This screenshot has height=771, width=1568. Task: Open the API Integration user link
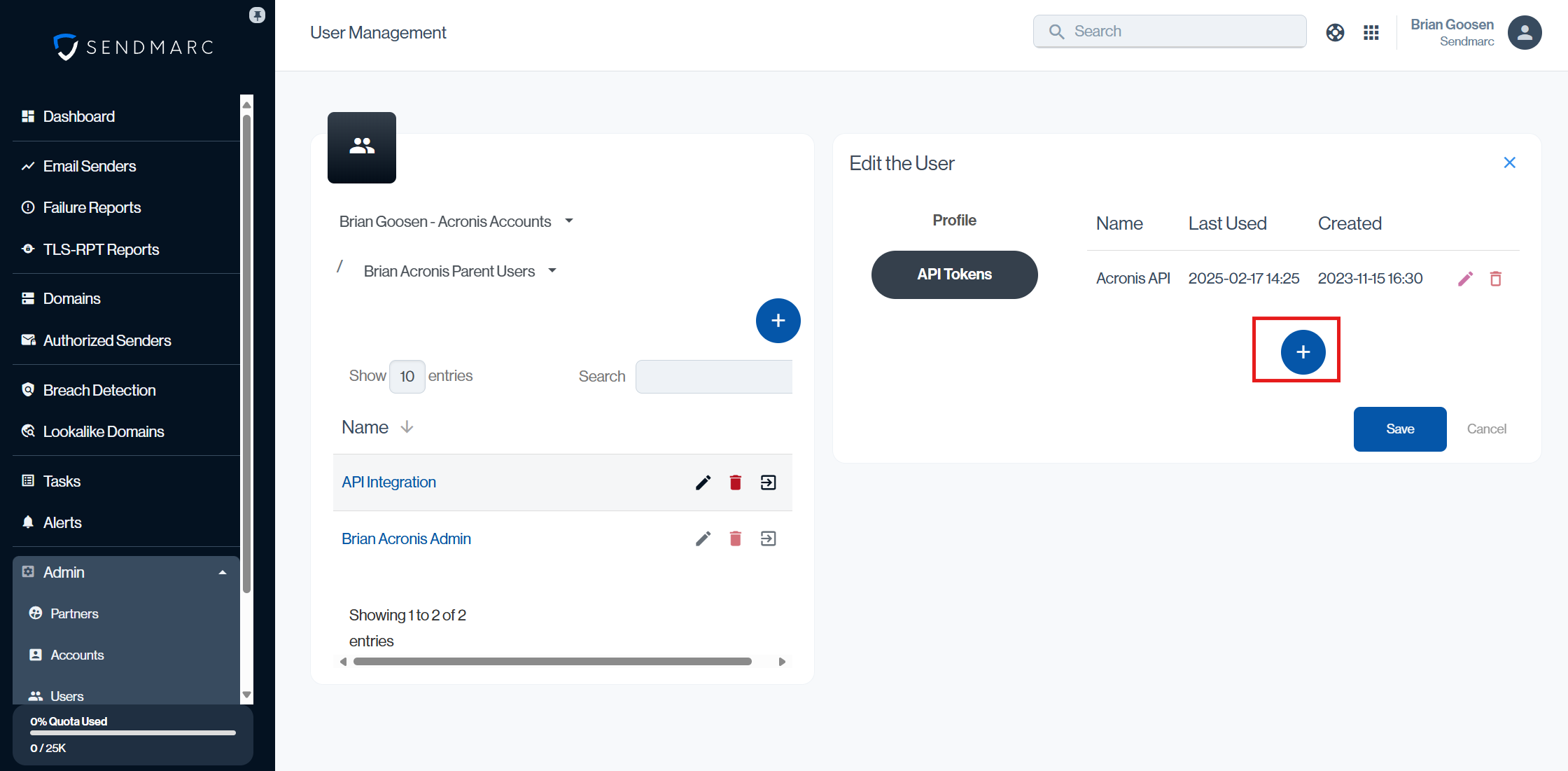click(388, 482)
